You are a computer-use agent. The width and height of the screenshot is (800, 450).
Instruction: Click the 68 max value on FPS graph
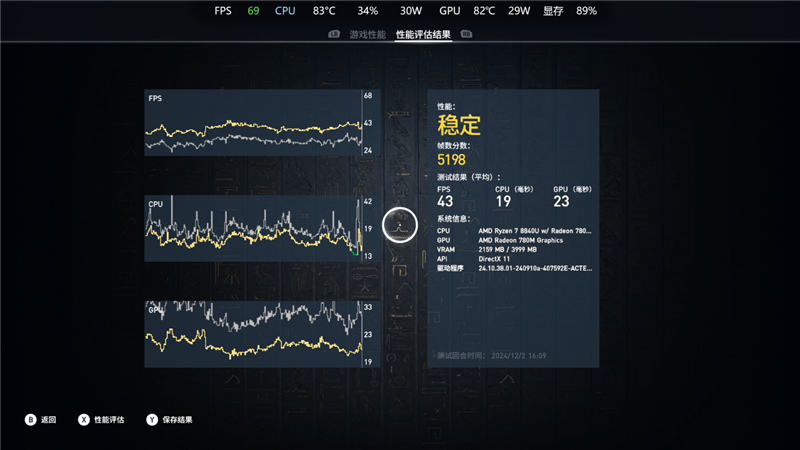(x=368, y=95)
